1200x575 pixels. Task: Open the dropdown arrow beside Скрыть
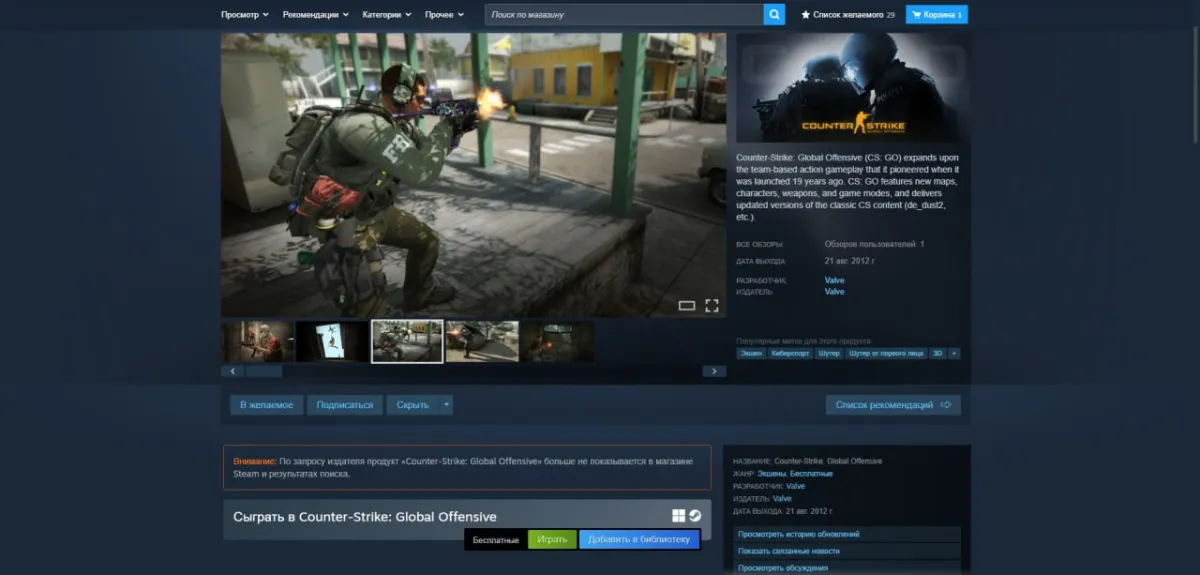click(x=447, y=405)
